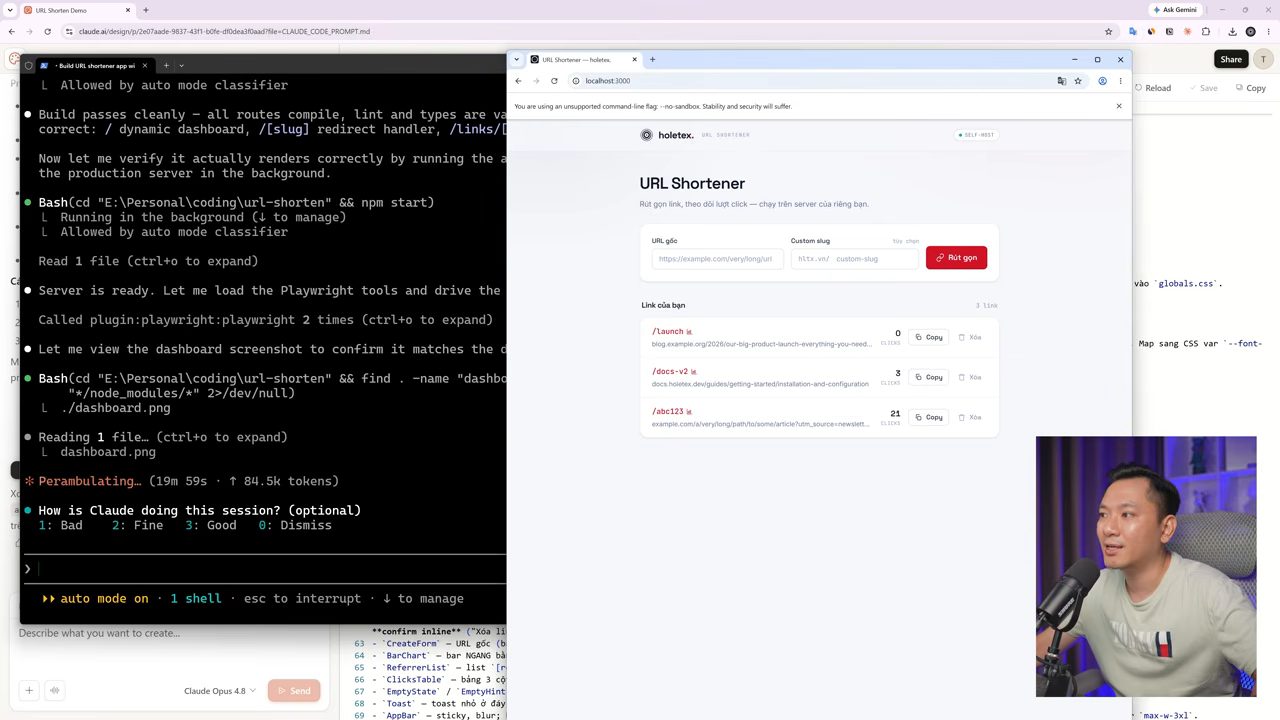The image size is (1280, 720).
Task: Click the Rút gọn shorten button
Action: pyautogui.click(x=956, y=258)
